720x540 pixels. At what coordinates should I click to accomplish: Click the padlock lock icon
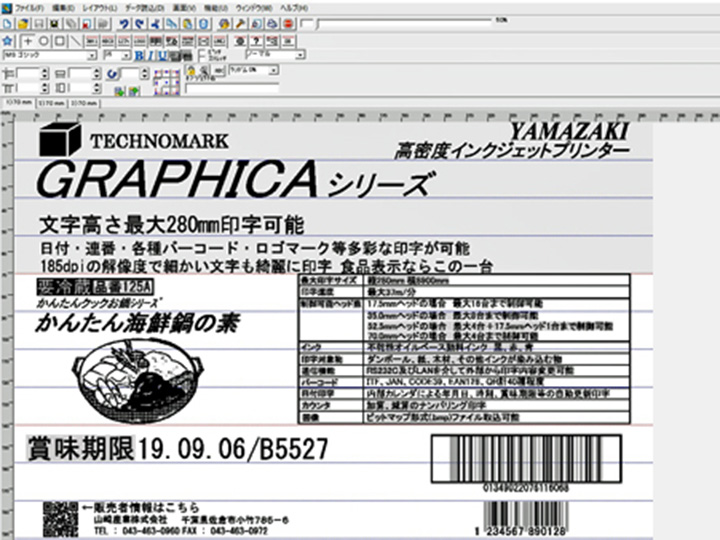pyautogui.click(x=191, y=71)
